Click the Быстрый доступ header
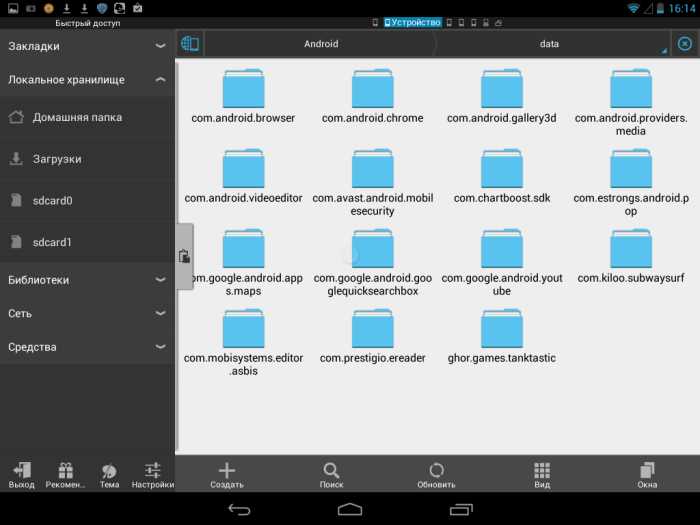 (x=88, y=23)
